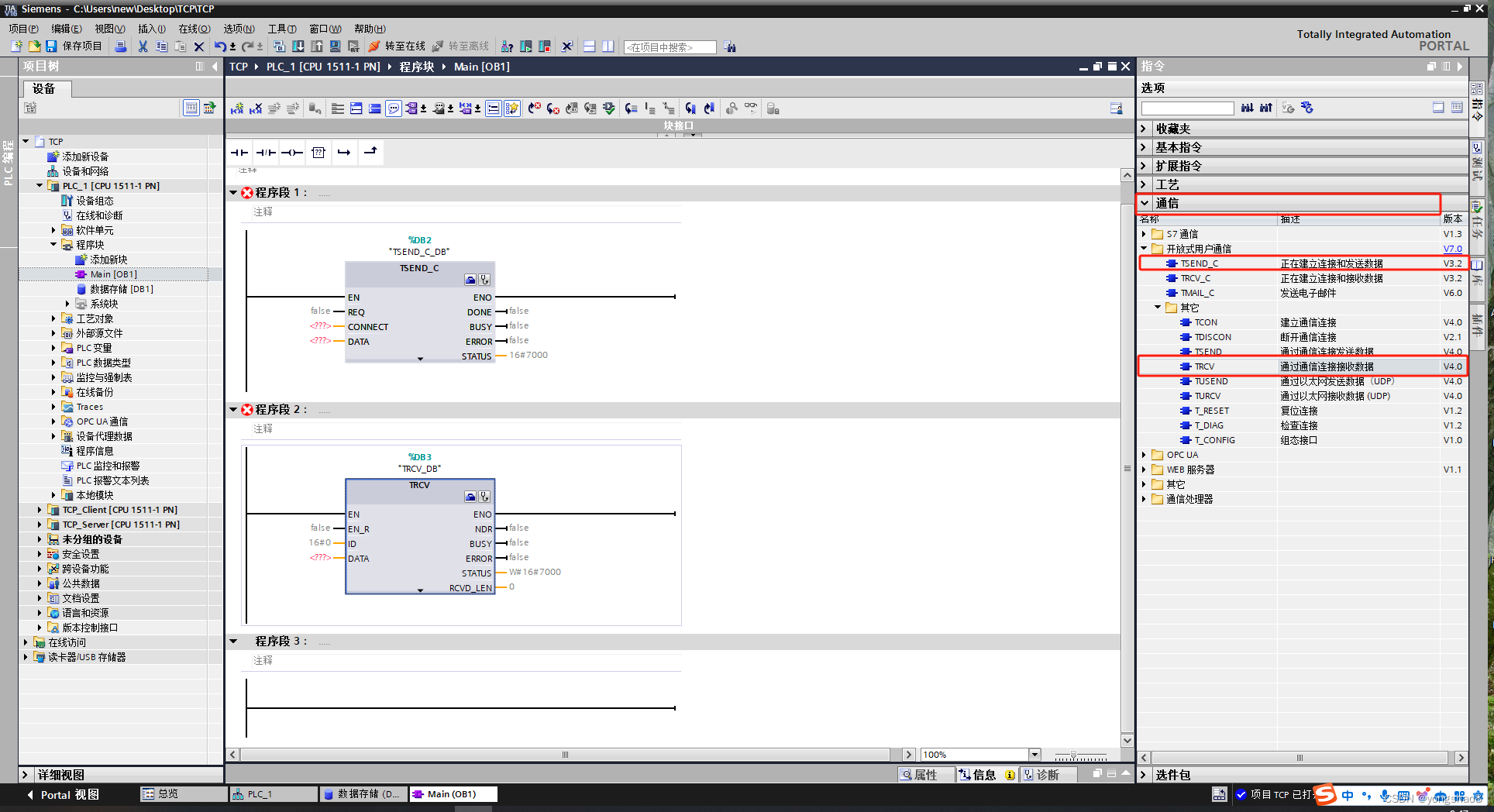1494x812 pixels.
Task: Click the cut scissors icon in toolbar
Action: tap(143, 46)
